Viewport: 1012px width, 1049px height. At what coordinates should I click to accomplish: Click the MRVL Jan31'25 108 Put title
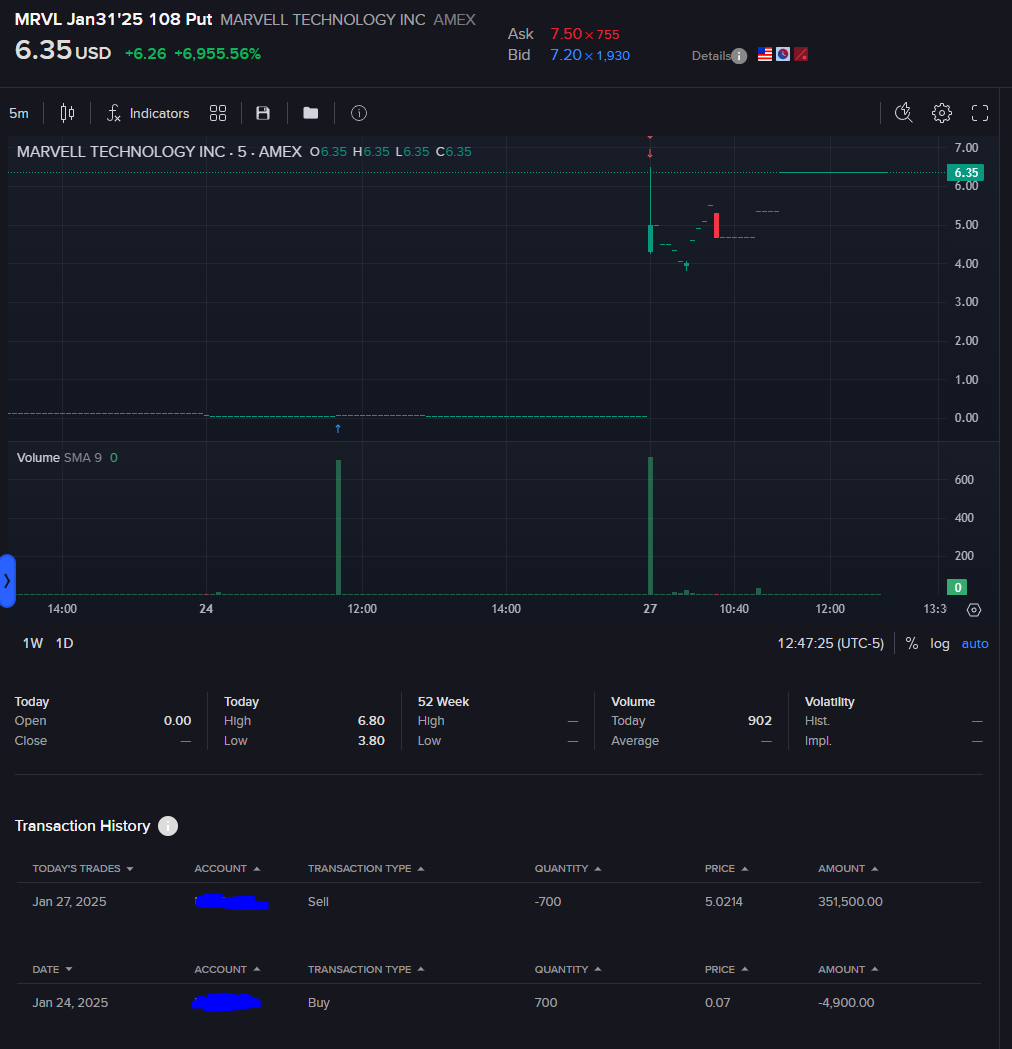pyautogui.click(x=113, y=19)
